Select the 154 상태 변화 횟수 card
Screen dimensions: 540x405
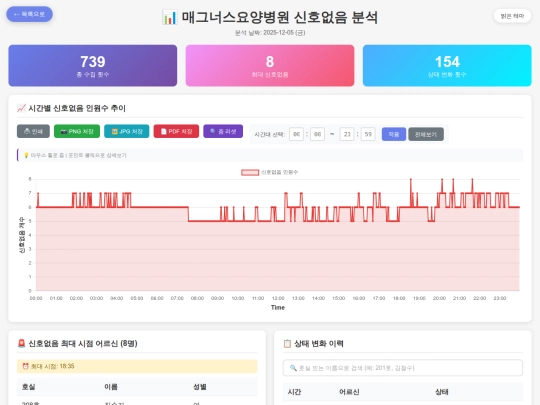point(447,65)
